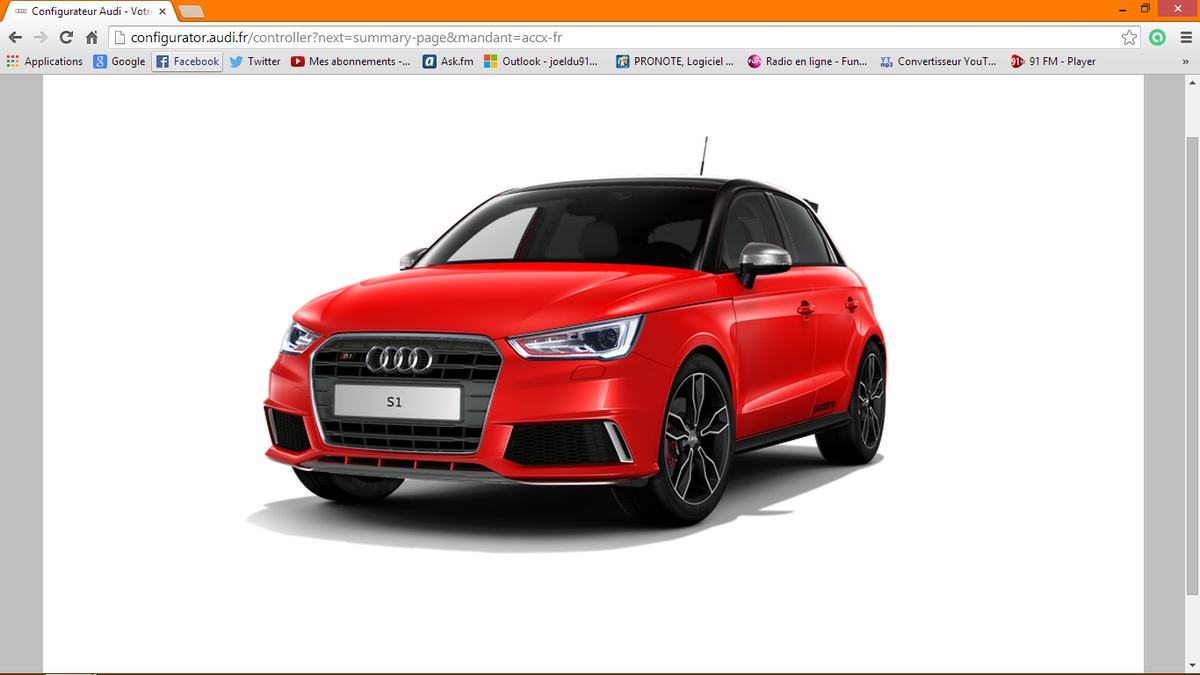Open the Applications bookmark shortcut
Image resolution: width=1200 pixels, height=675 pixels.
click(44, 61)
